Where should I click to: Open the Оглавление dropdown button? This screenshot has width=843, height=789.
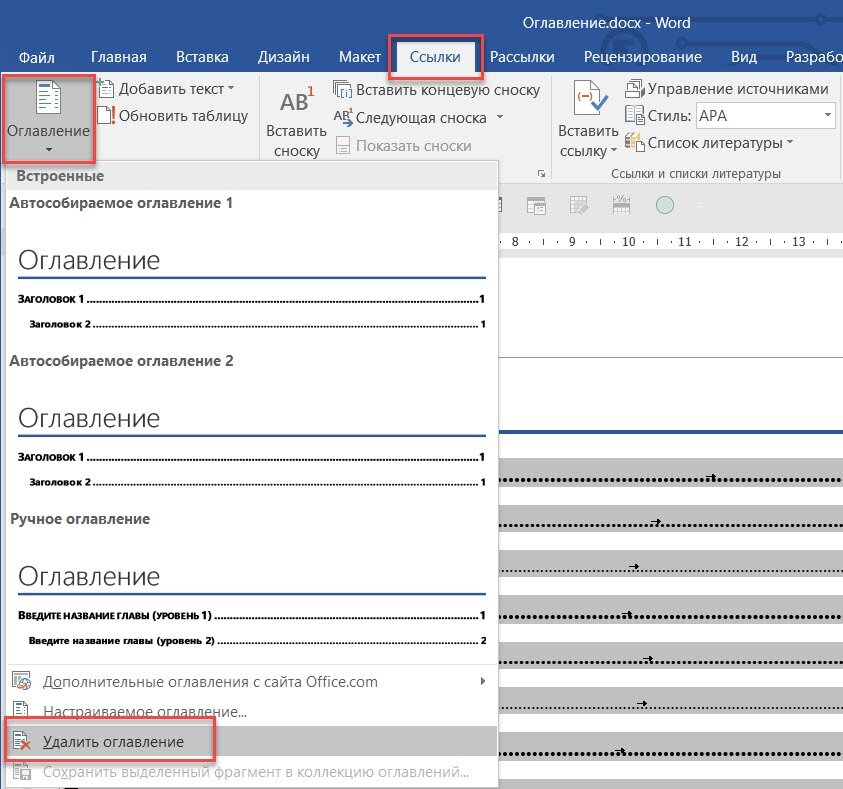point(48,118)
